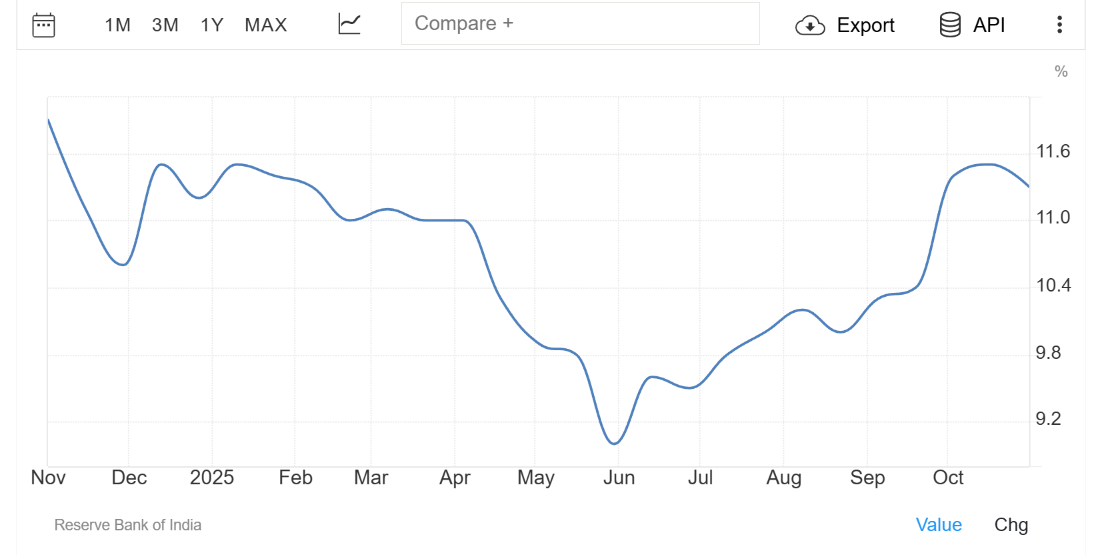The width and height of the screenshot is (1094, 555).
Task: Click the API database stack icon
Action: pos(950,25)
